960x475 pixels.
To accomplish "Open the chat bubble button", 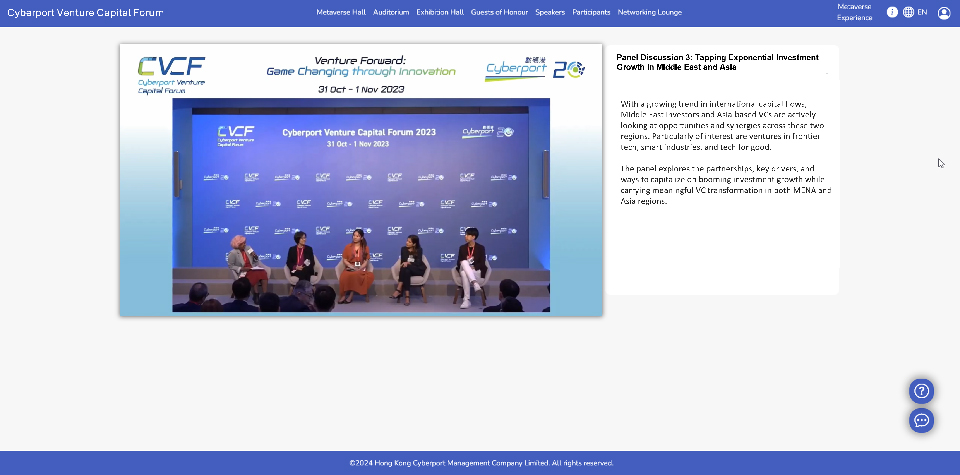I will coord(921,420).
